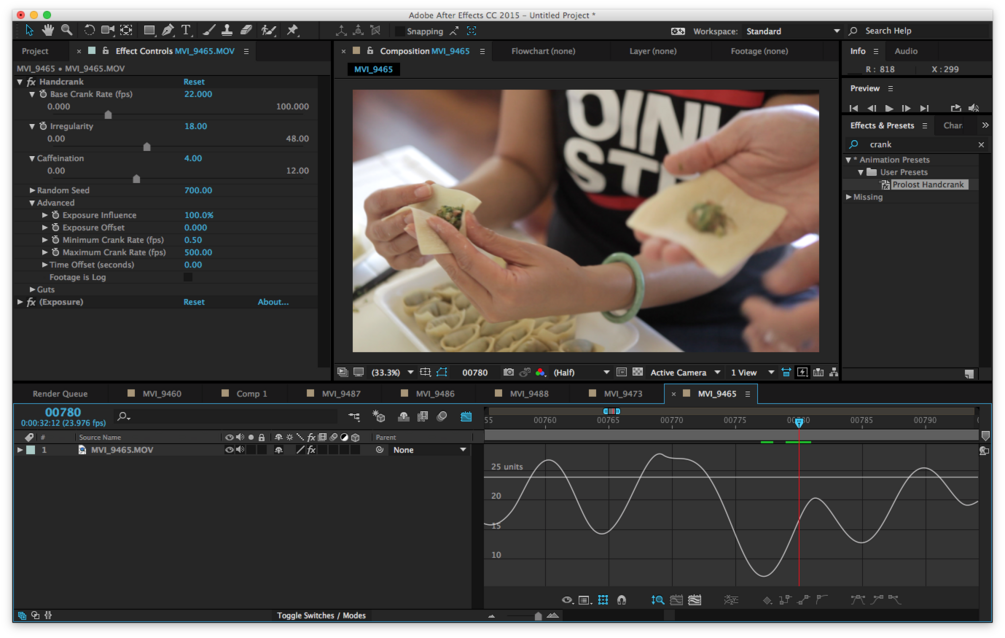Hide video of MVI_9465.MOV layer
The height and width of the screenshot is (638, 1005).
pyautogui.click(x=229, y=450)
